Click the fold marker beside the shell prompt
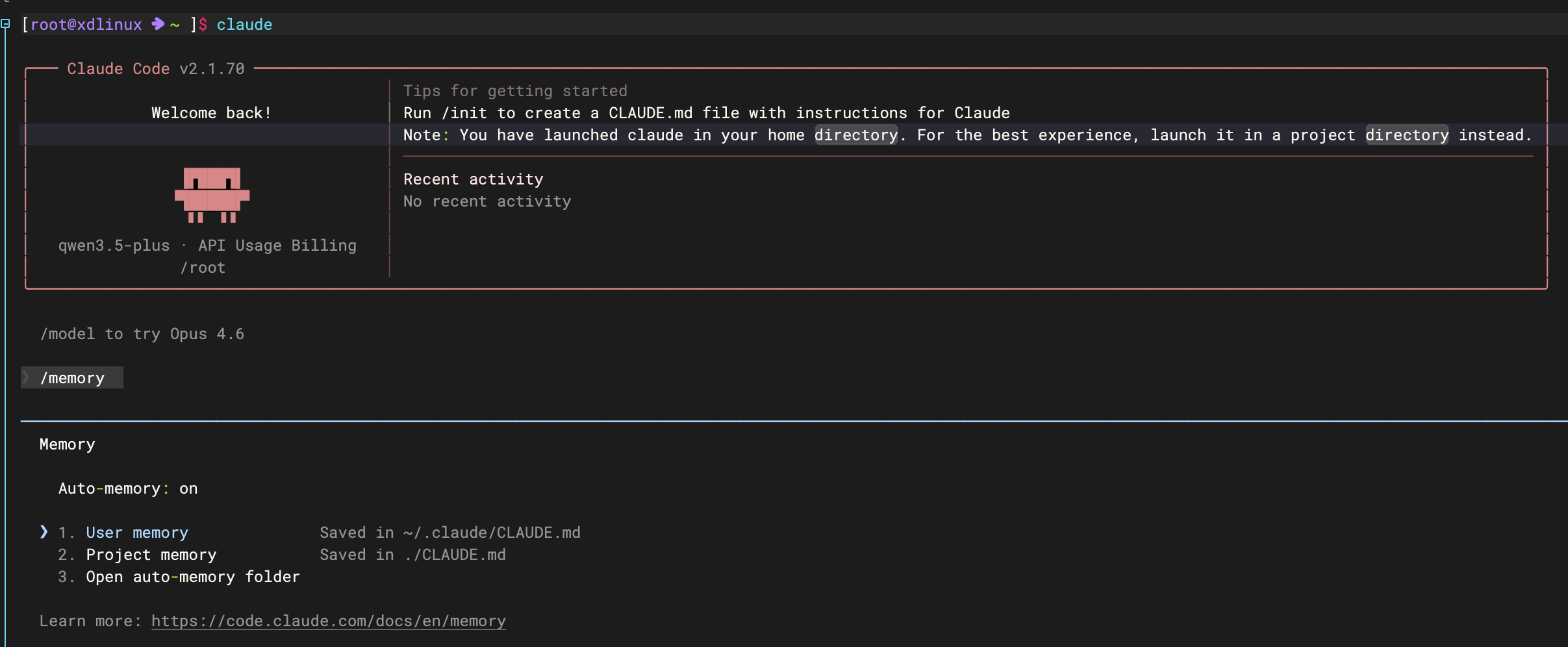1568x647 pixels. click(5, 24)
